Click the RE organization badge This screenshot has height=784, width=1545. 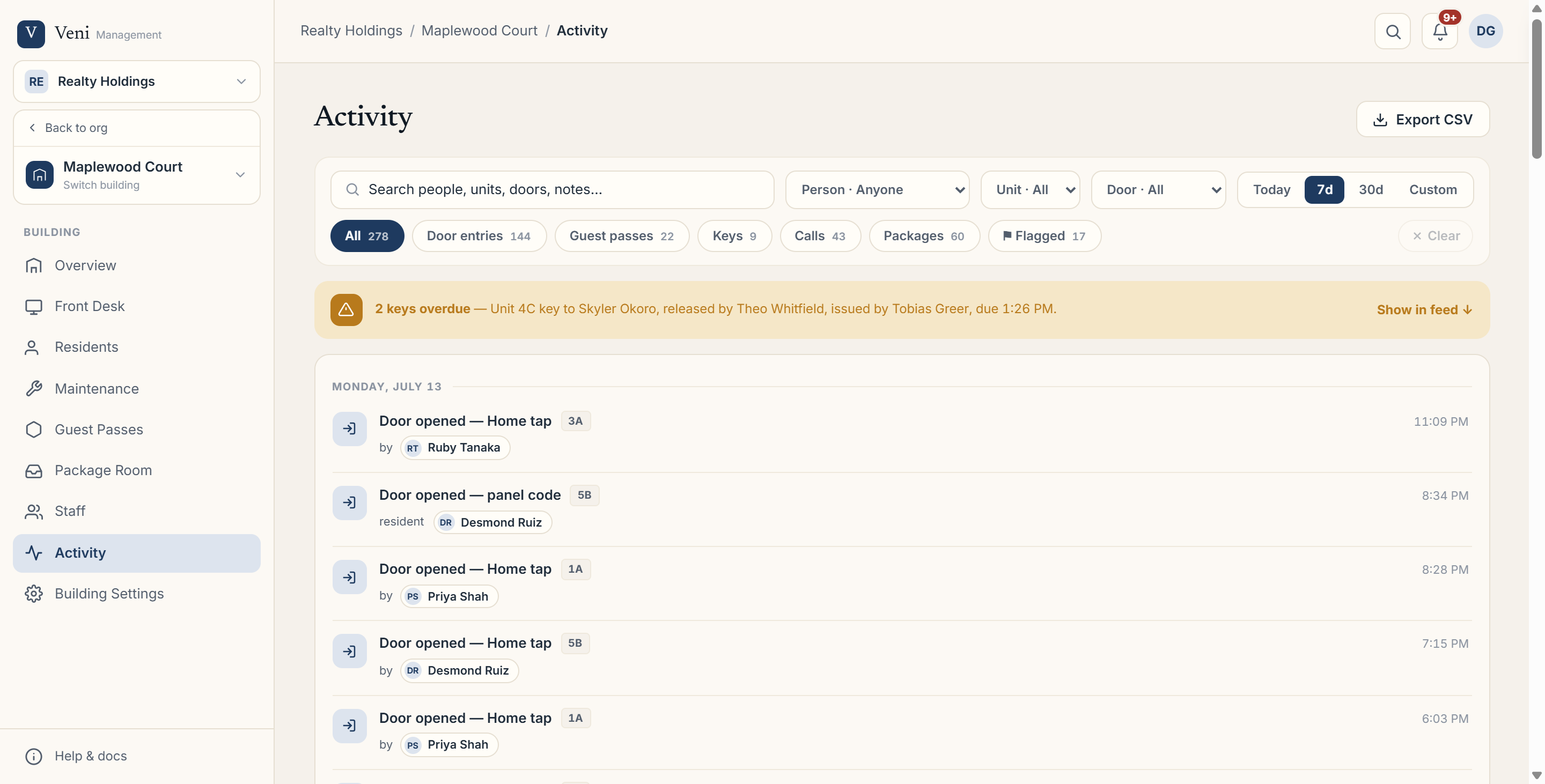pyautogui.click(x=36, y=82)
